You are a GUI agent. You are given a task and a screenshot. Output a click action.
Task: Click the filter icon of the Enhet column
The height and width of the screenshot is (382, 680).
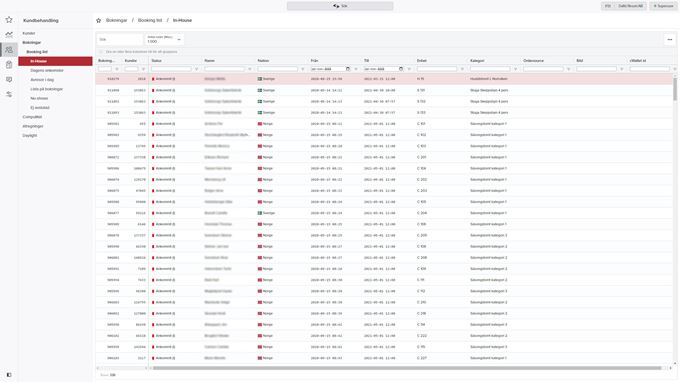pyautogui.click(x=462, y=69)
